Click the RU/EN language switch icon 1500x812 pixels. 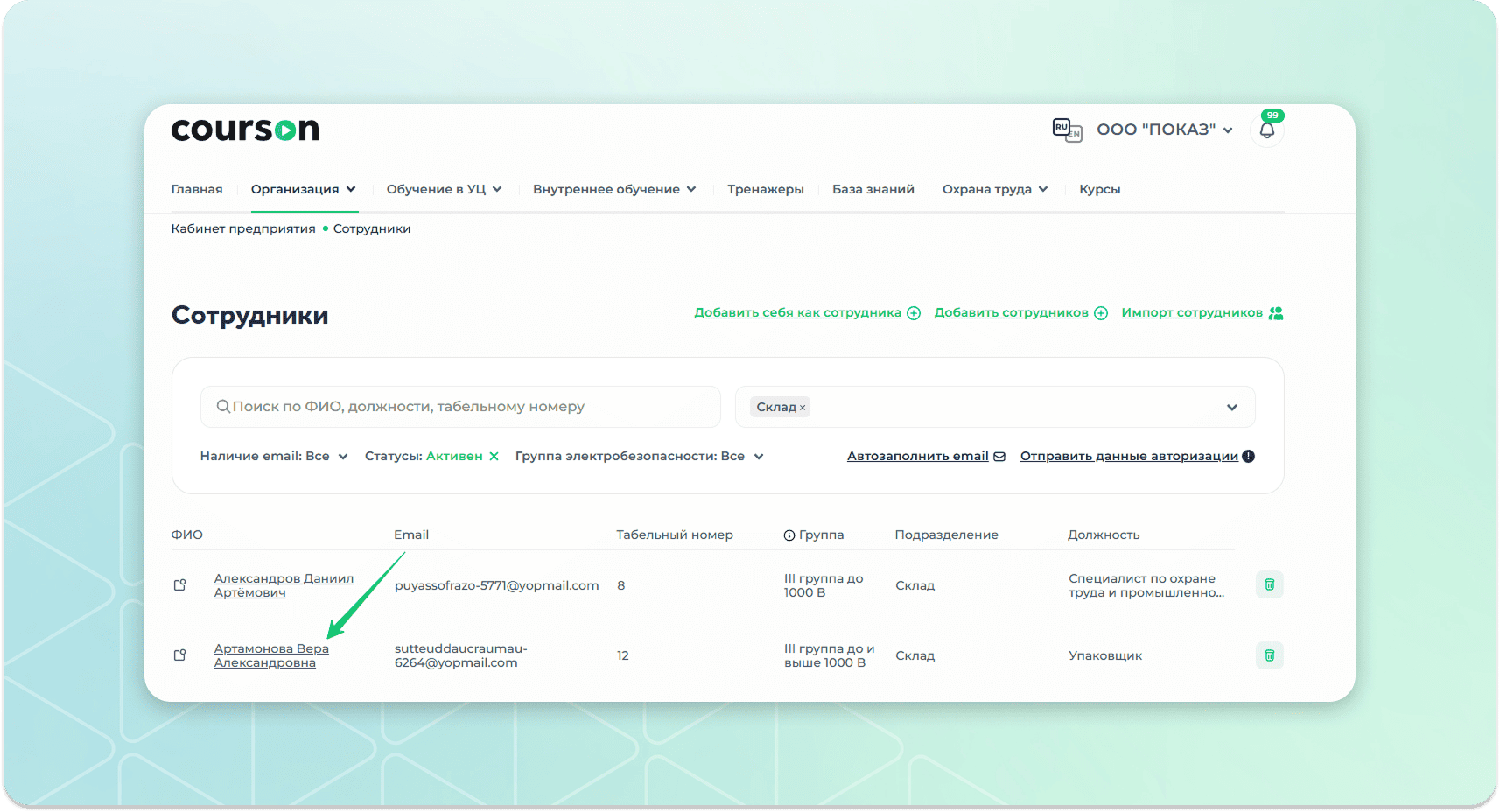tap(1067, 130)
